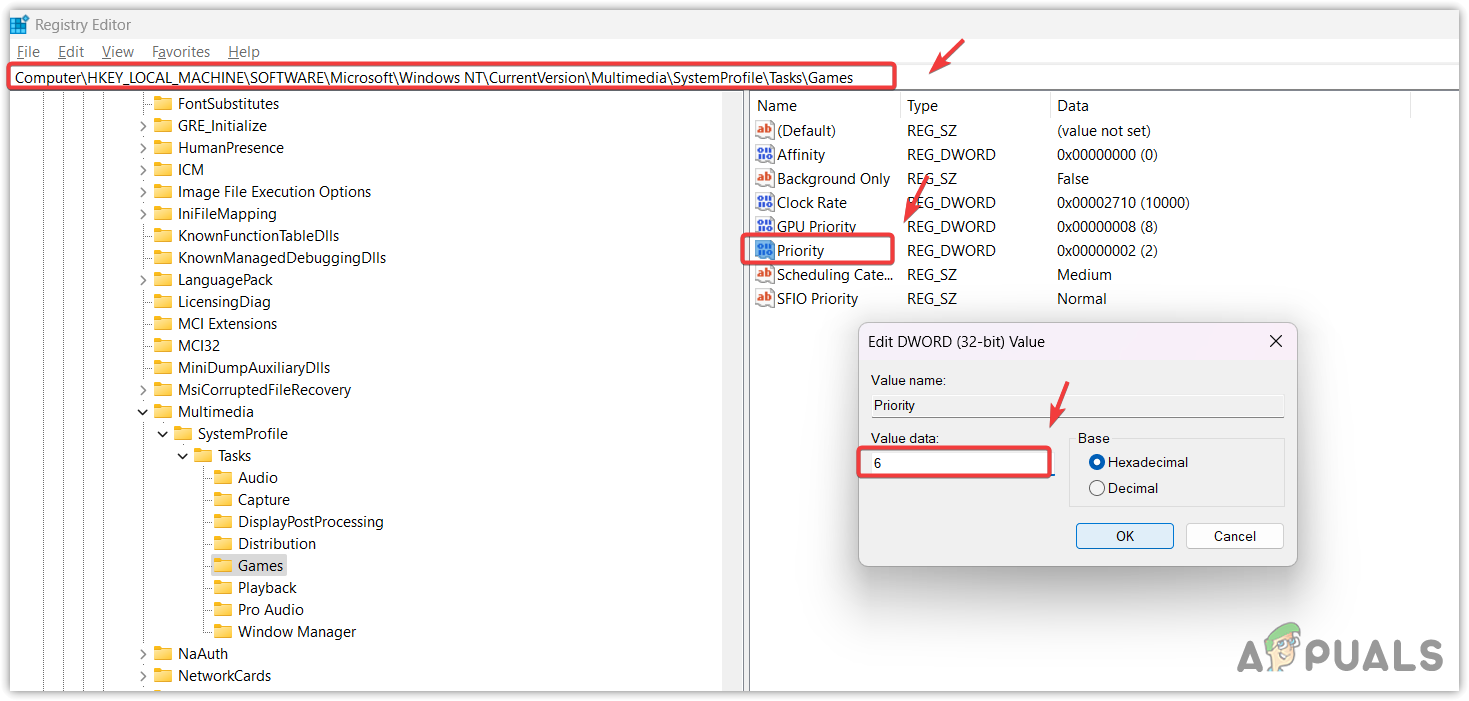1469x701 pixels.
Task: Select the MsiCorruptedFileRecovery key
Action: pyautogui.click(x=264, y=389)
